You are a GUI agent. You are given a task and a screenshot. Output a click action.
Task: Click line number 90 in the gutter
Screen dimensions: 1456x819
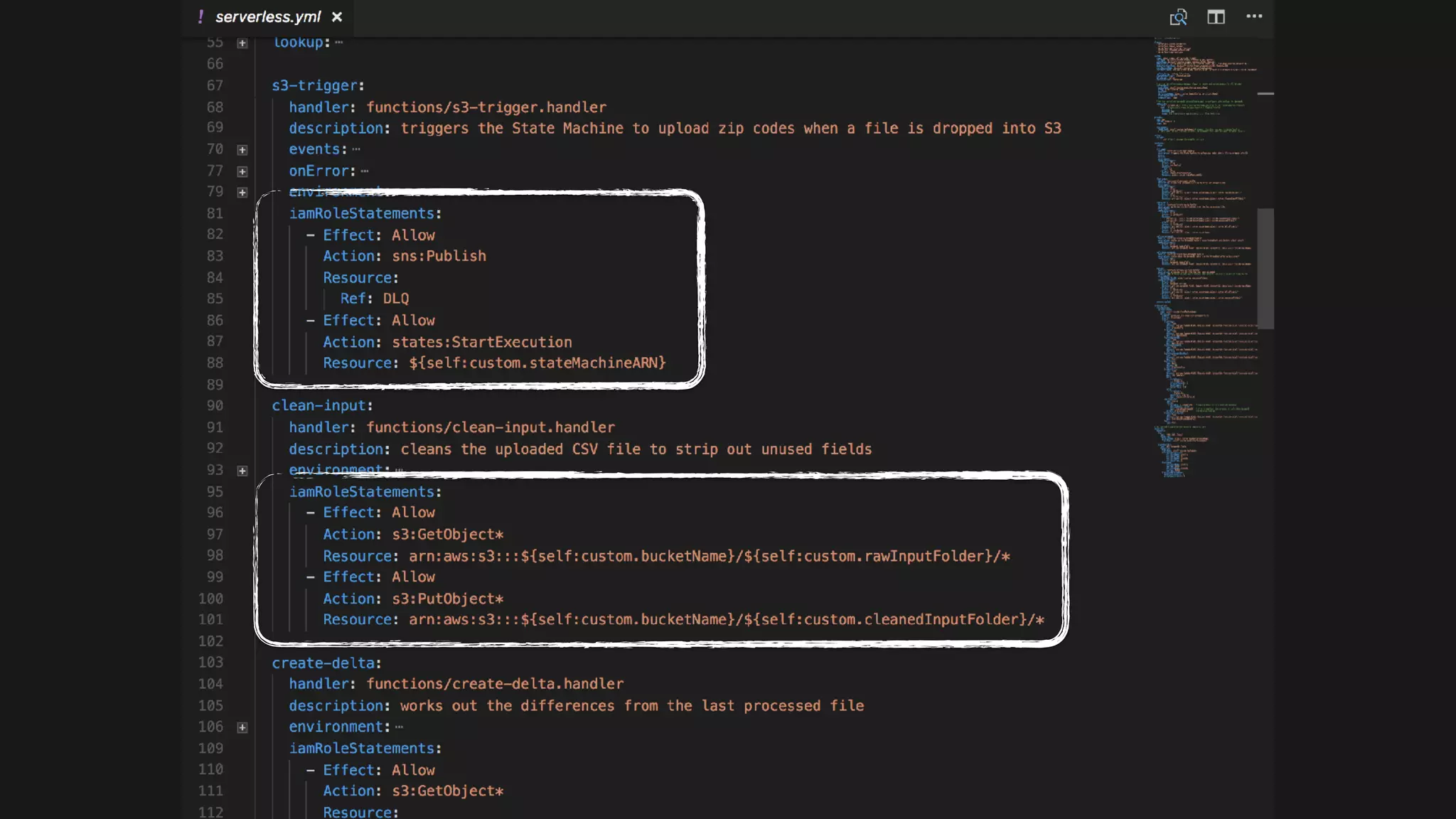215,405
